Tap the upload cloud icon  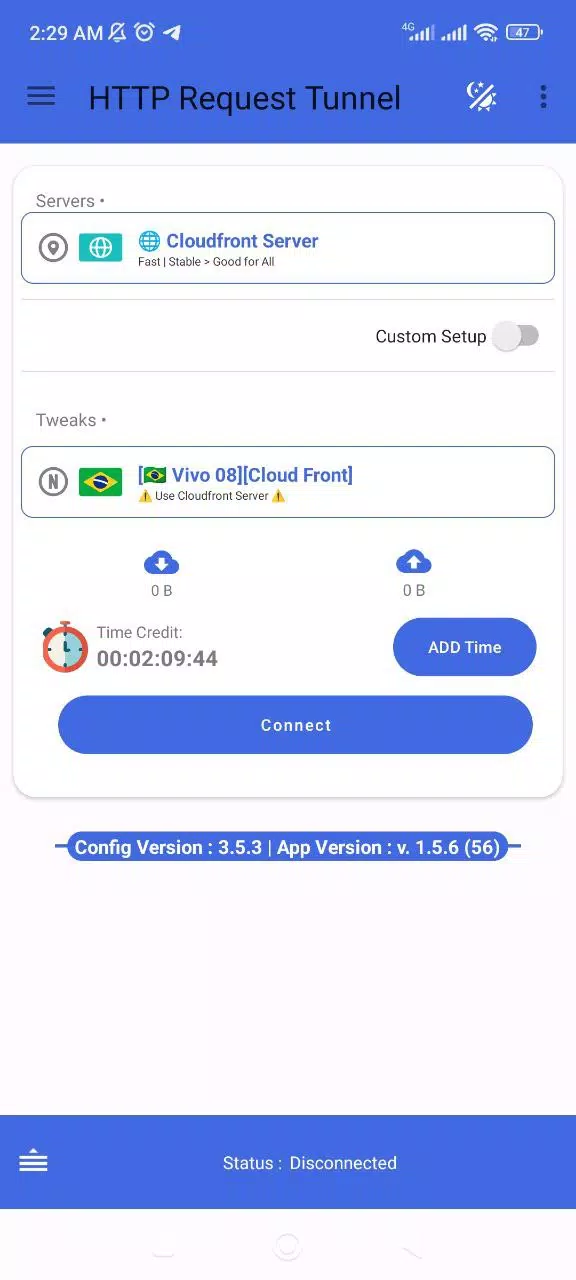pyautogui.click(x=414, y=561)
